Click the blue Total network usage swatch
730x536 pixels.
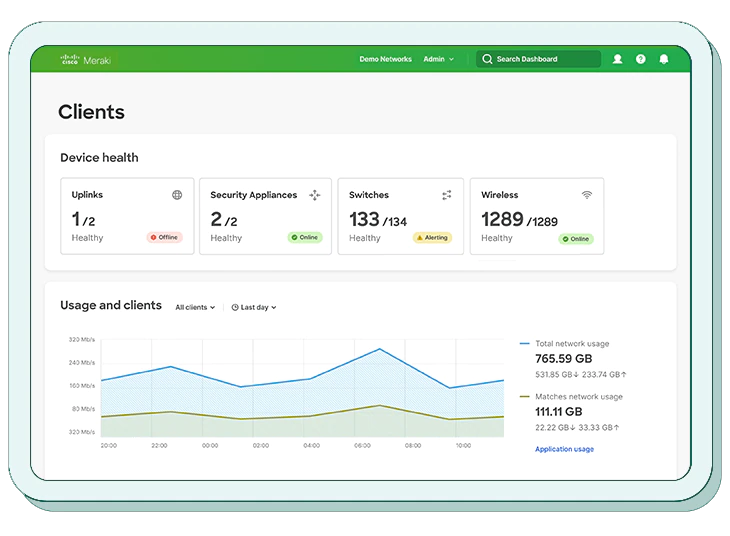[x=525, y=344]
